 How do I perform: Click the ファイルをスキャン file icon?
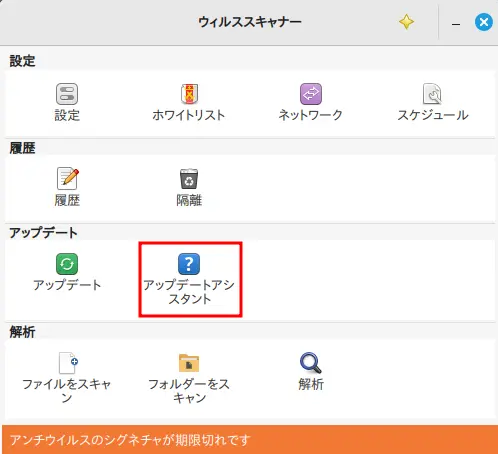click(68, 363)
